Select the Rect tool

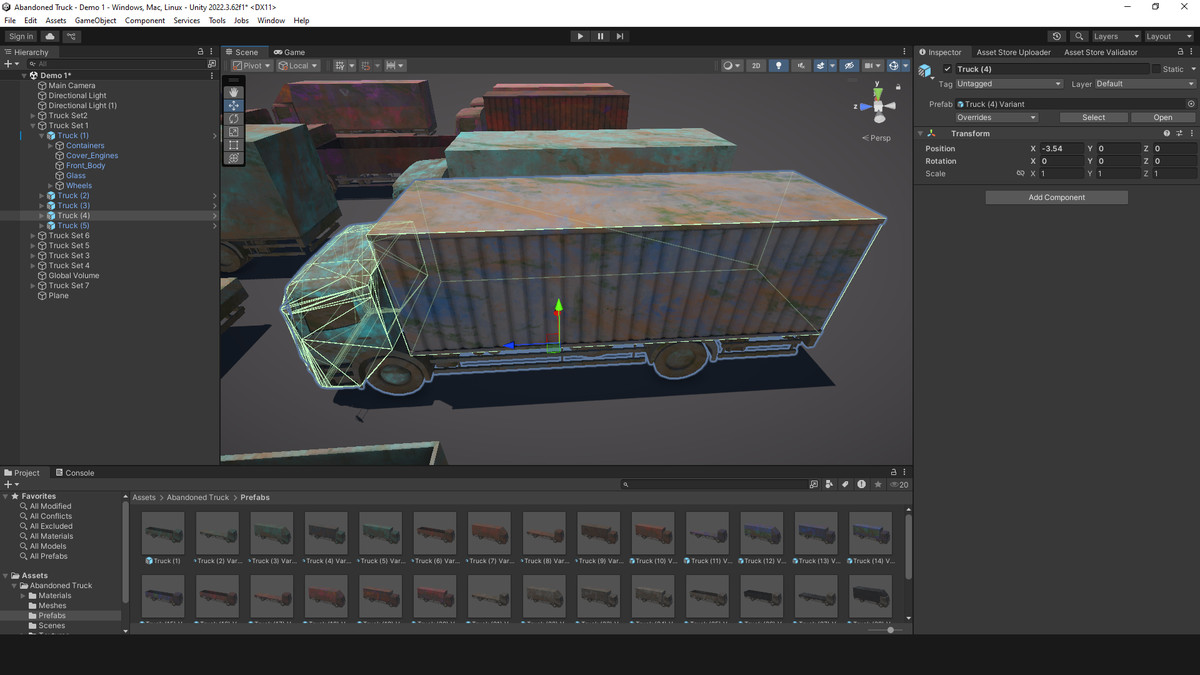point(234,145)
